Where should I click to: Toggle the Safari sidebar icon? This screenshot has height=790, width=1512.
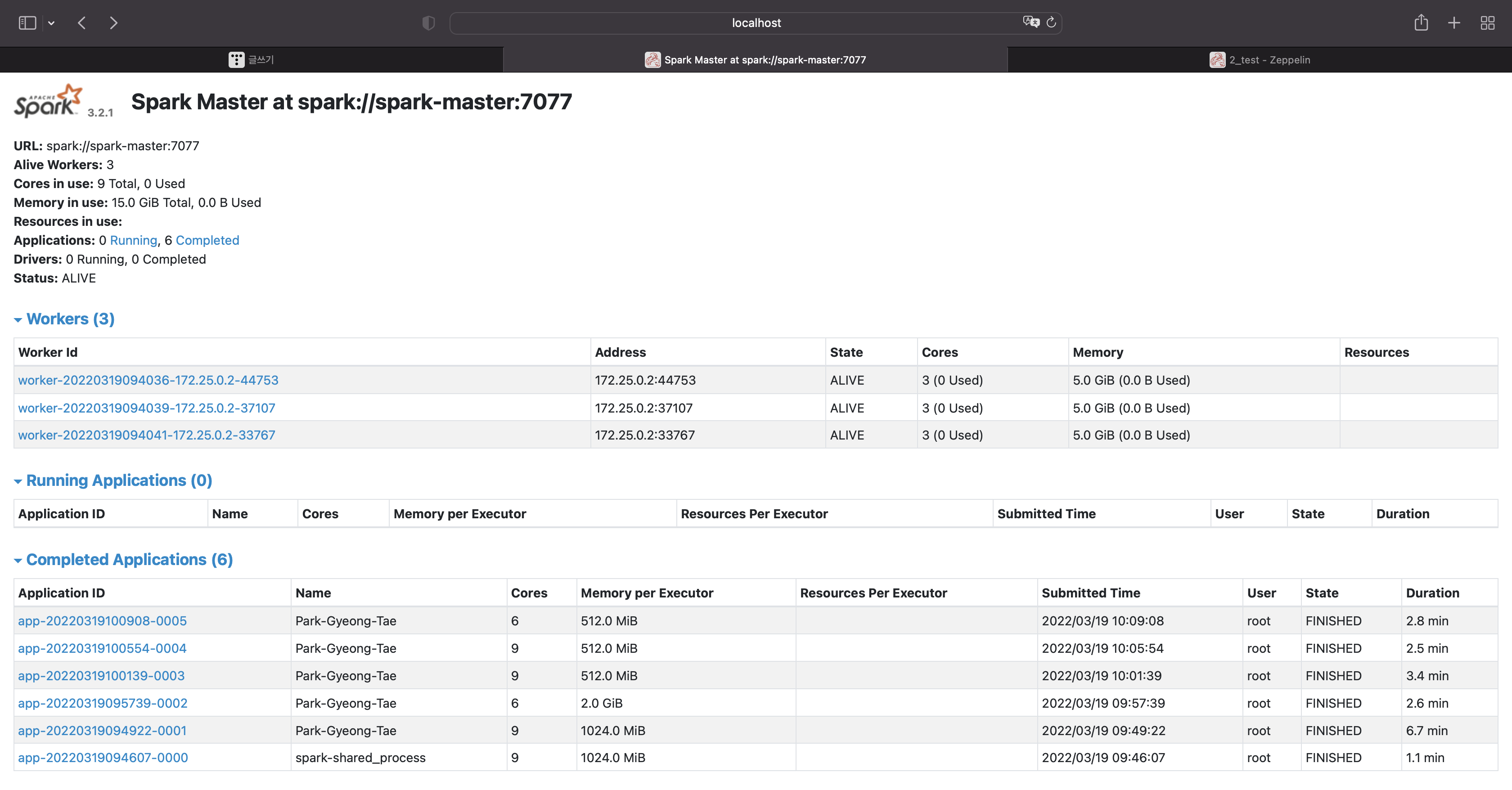(27, 23)
